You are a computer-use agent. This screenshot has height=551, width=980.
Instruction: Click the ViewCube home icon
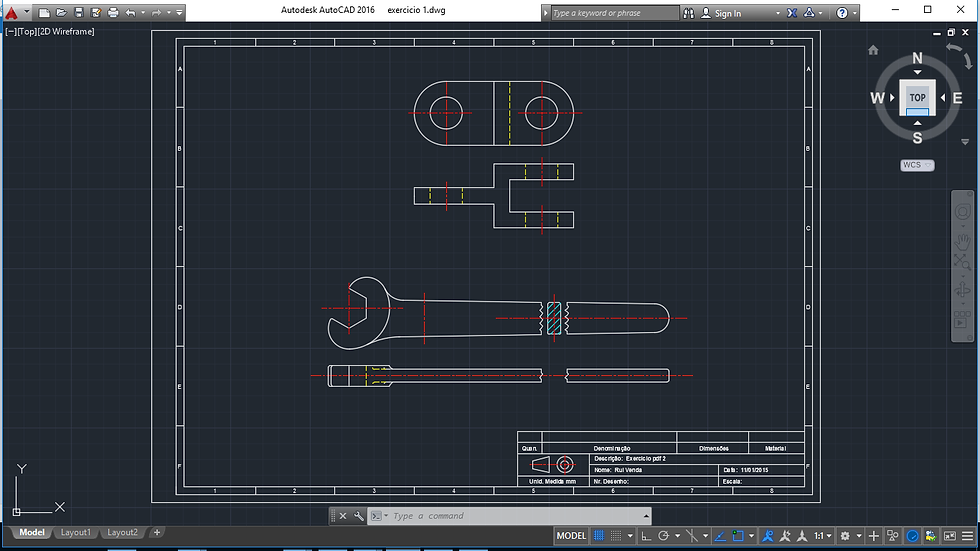(873, 50)
